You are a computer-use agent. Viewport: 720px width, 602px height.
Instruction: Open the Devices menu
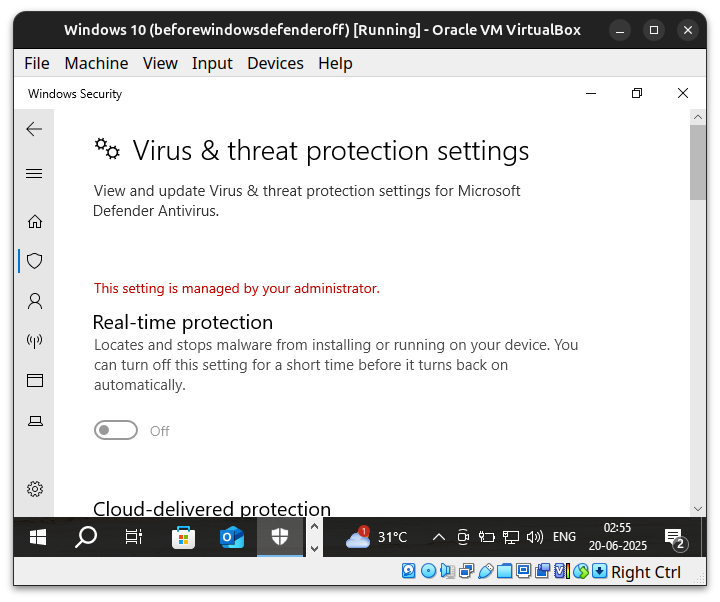275,63
